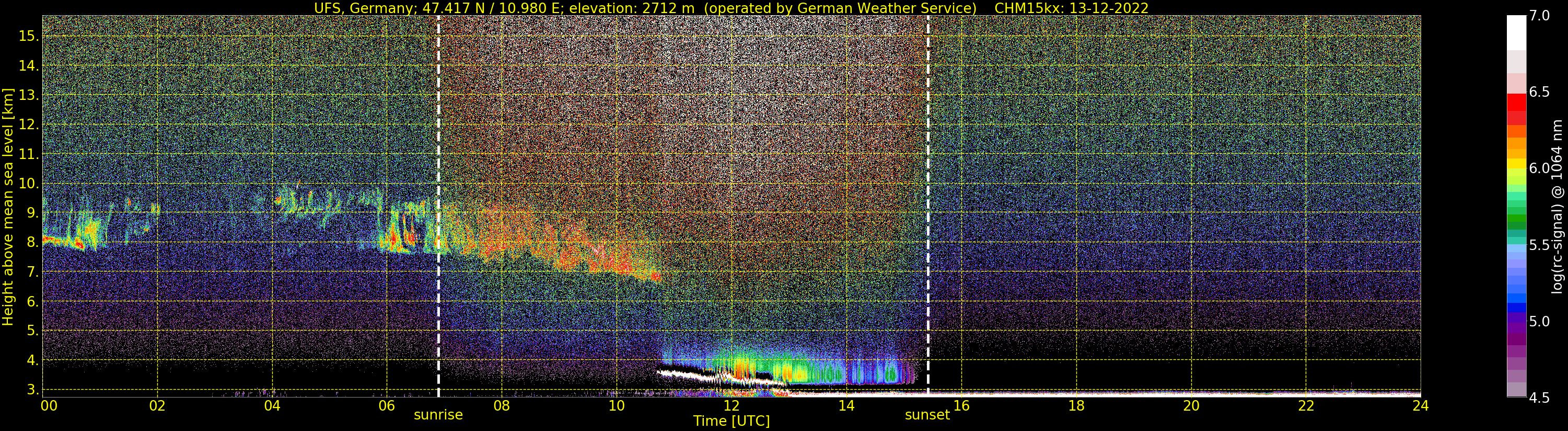Click the 22 tick on the time axis
The height and width of the screenshot is (431, 1568).
pos(1306,406)
